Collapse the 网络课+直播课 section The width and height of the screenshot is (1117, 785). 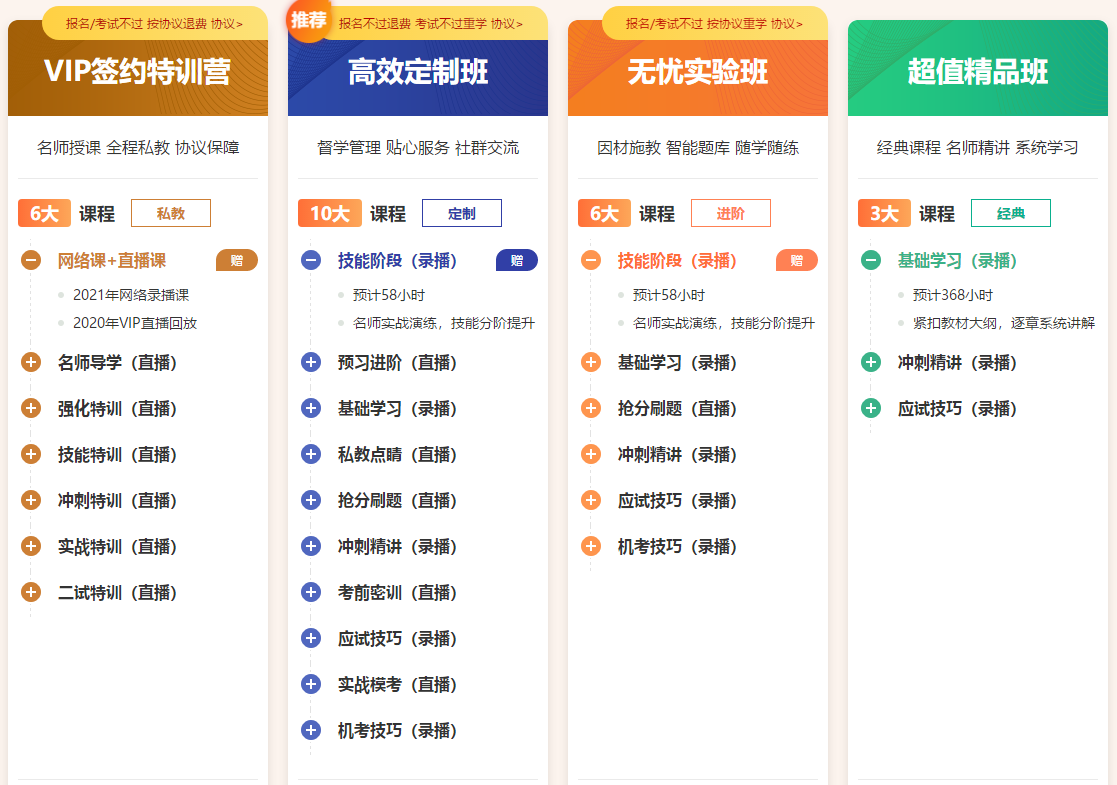[x=30, y=258]
